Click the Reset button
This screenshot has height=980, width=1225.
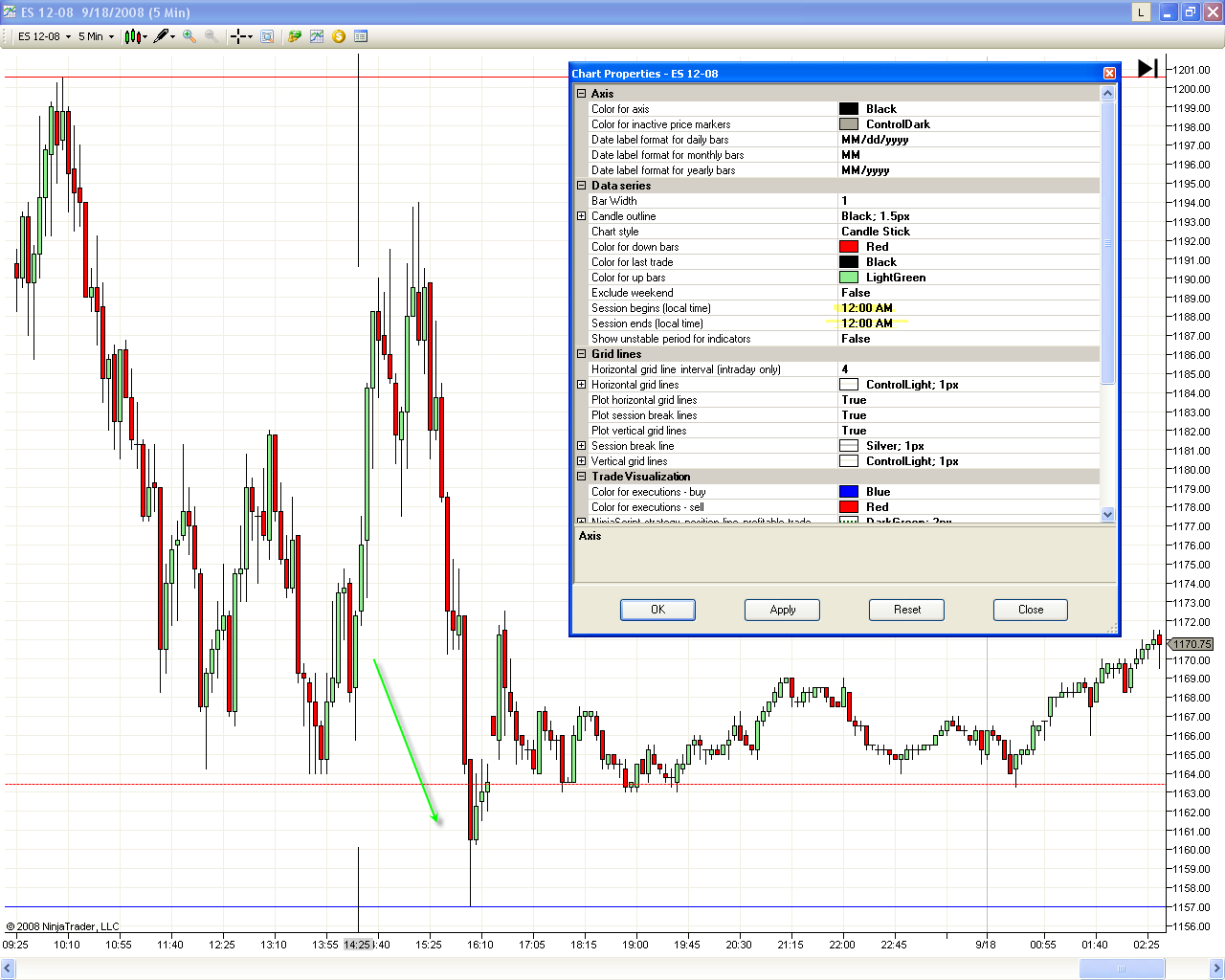[x=906, y=610]
